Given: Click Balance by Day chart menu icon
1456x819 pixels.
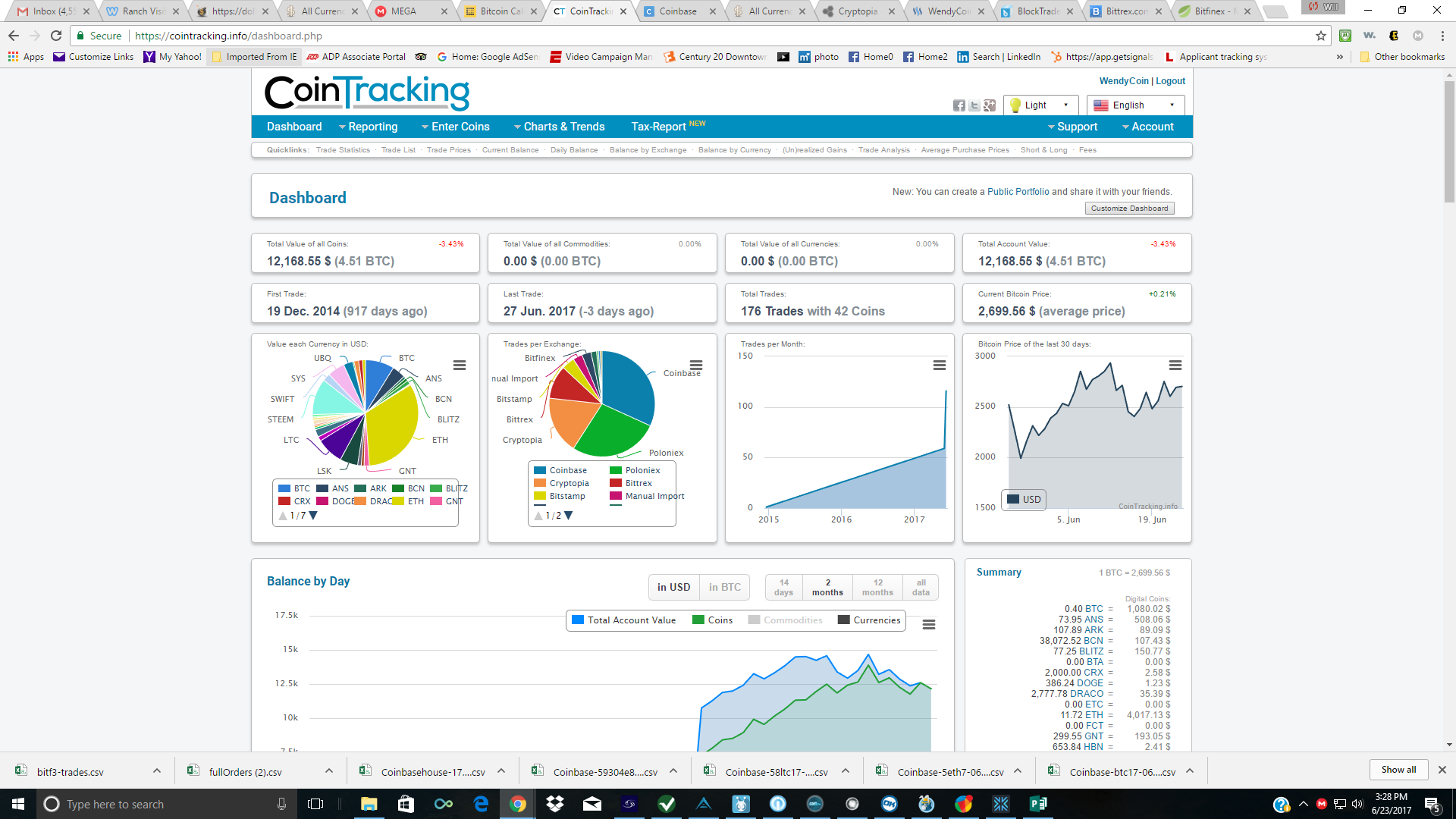Looking at the screenshot, I should click(x=928, y=625).
